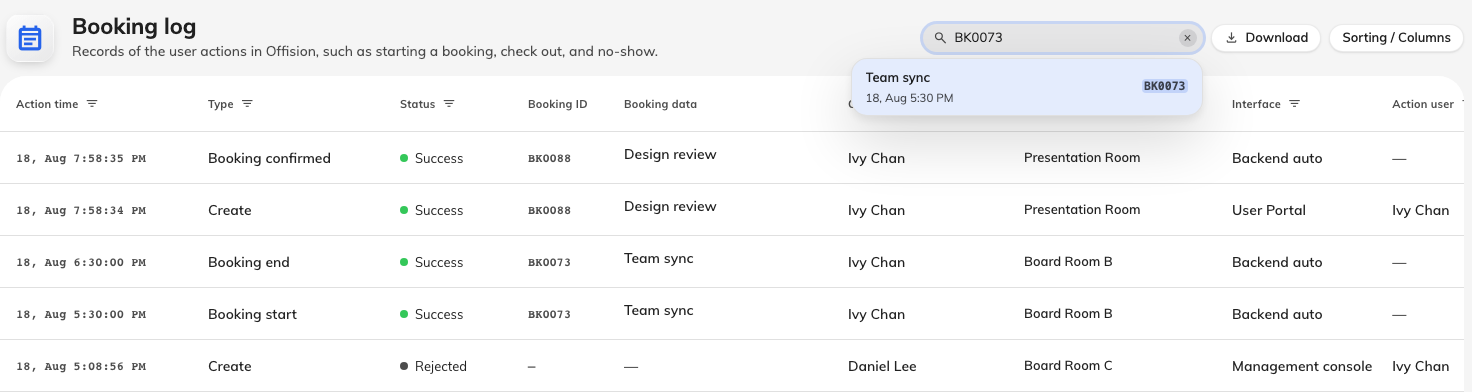Screen dimensions: 1472x392
Task: Click Success status in Booking confirmed row
Action: click(431, 158)
